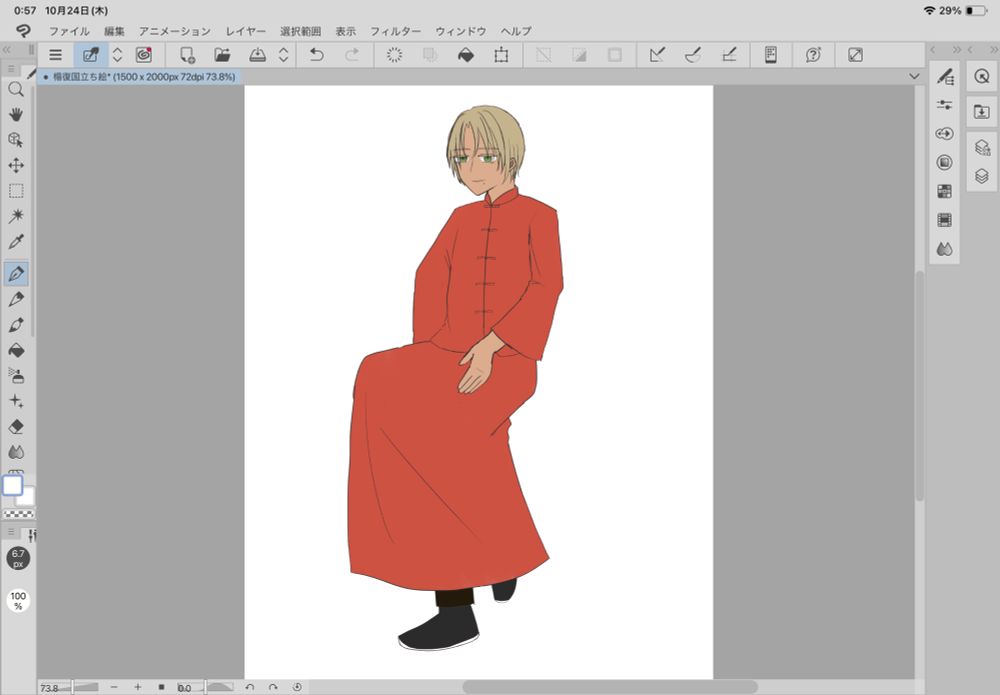Screen dimensions: 1000x695
Task: Select the Magnifier zoom tool
Action: pos(16,89)
